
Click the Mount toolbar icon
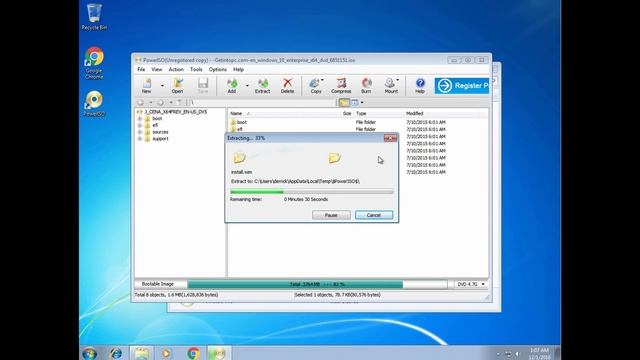tap(391, 86)
